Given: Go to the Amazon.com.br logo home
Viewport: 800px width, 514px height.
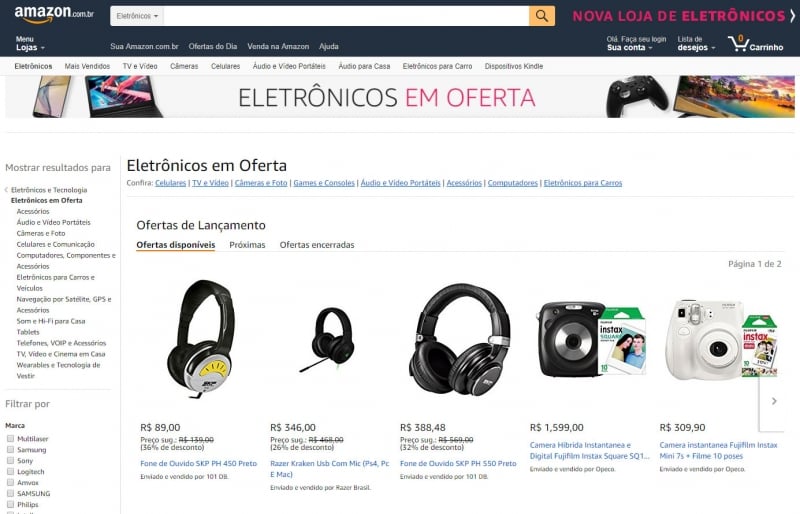Looking at the screenshot, I should point(54,14).
